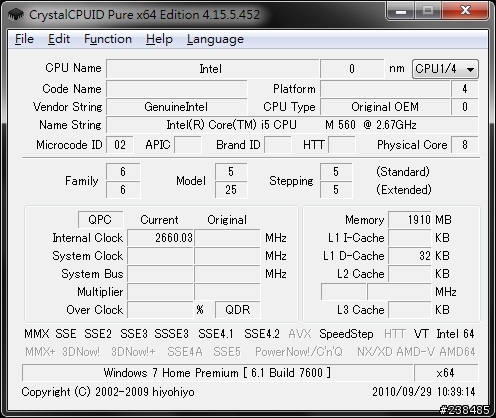Click the Windows 7 Home Premium OS field

pyautogui.click(x=217, y=372)
